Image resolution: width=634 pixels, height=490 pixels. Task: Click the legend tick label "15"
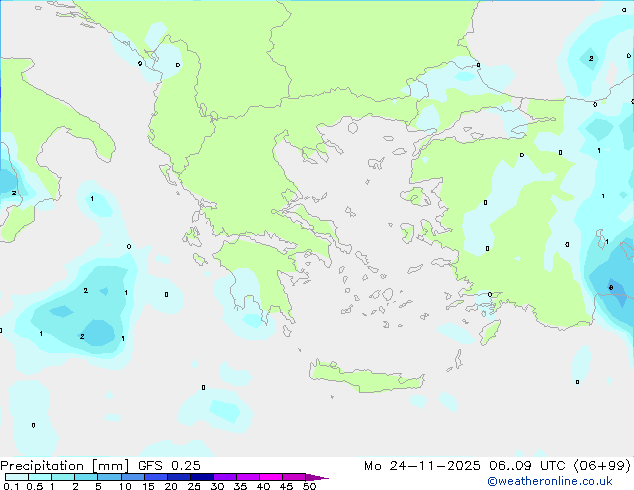pyautogui.click(x=148, y=486)
